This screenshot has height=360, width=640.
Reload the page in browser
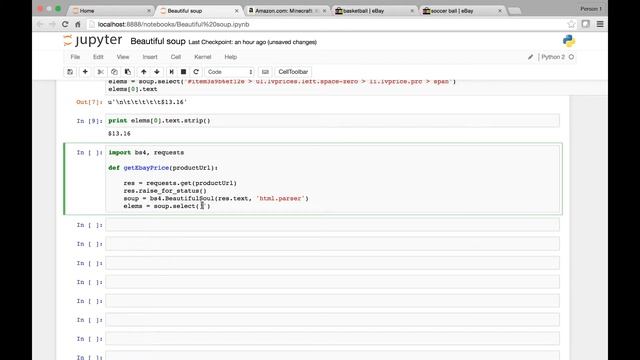pyautogui.click(x=65, y=24)
